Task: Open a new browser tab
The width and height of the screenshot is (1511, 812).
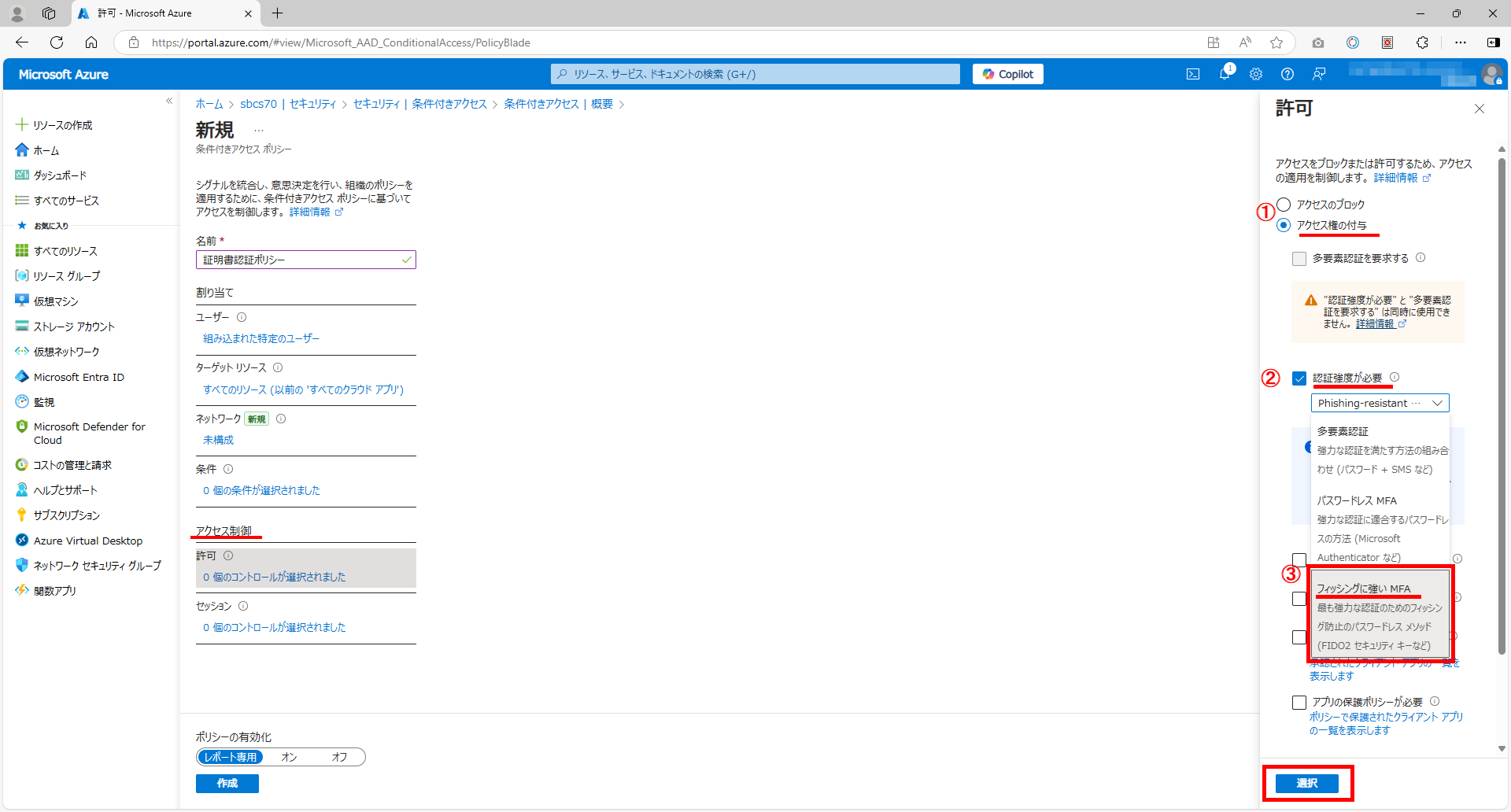Action: click(x=278, y=13)
